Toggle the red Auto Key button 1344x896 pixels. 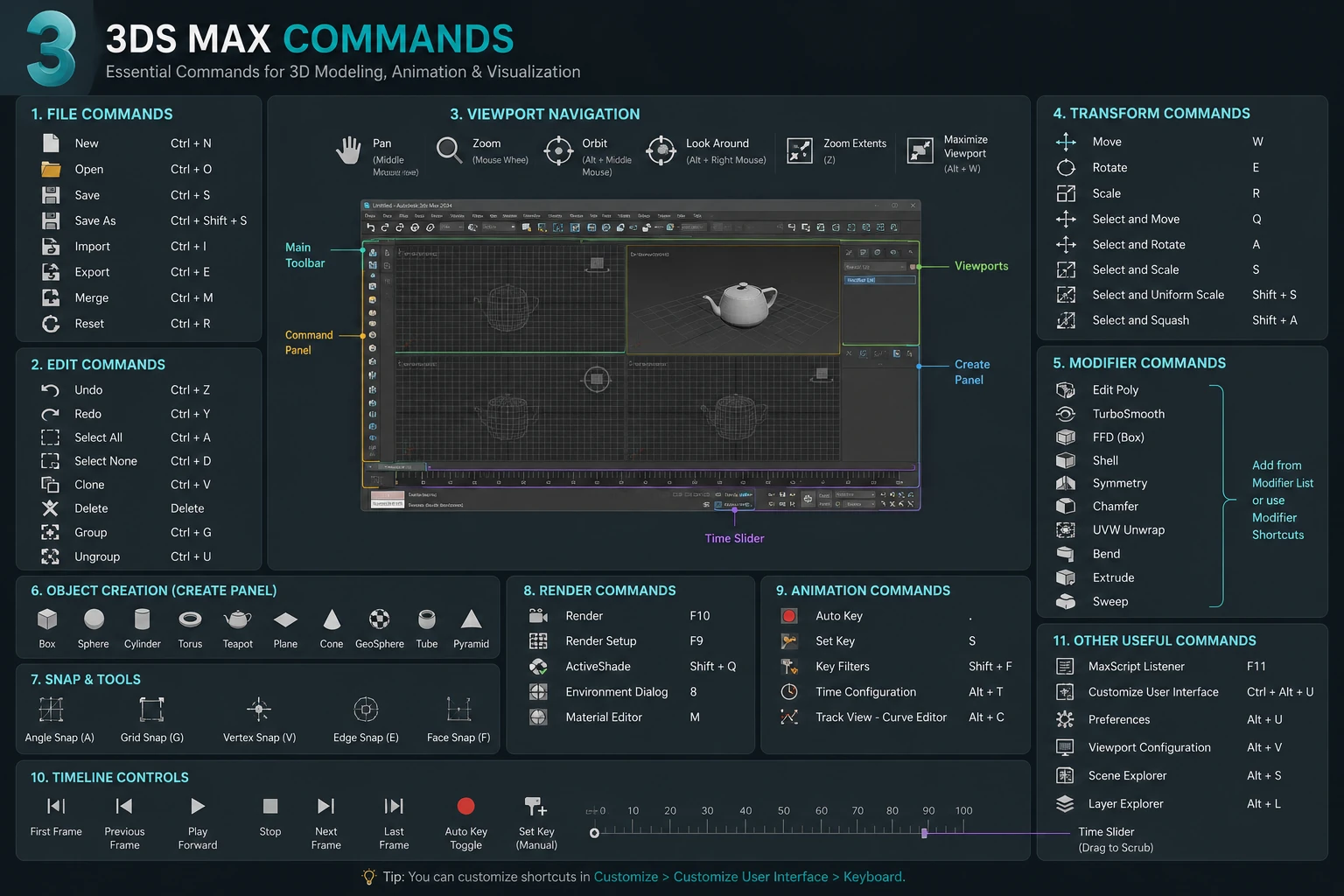tap(465, 806)
